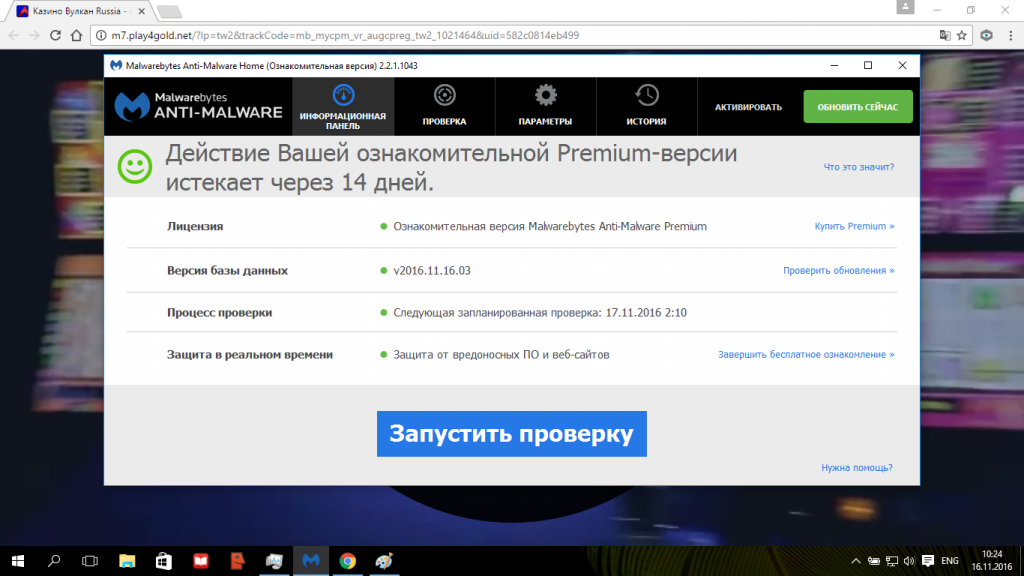Close the Malwarebytes Anti-Malware window
Viewport: 1024px width, 576px height.
tap(903, 65)
